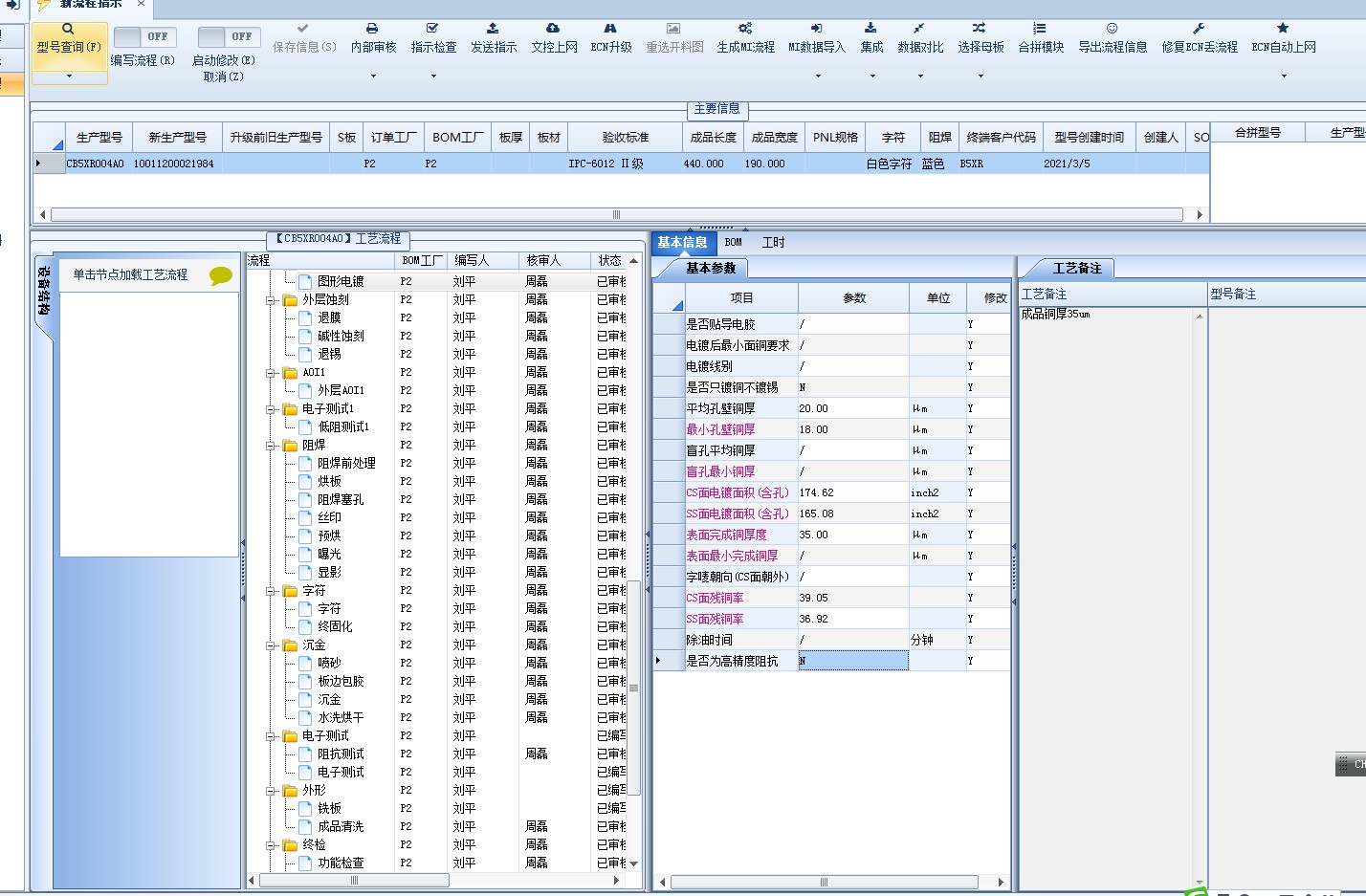Click the 生产型号 column header
The image size is (1366, 896).
tap(99, 138)
